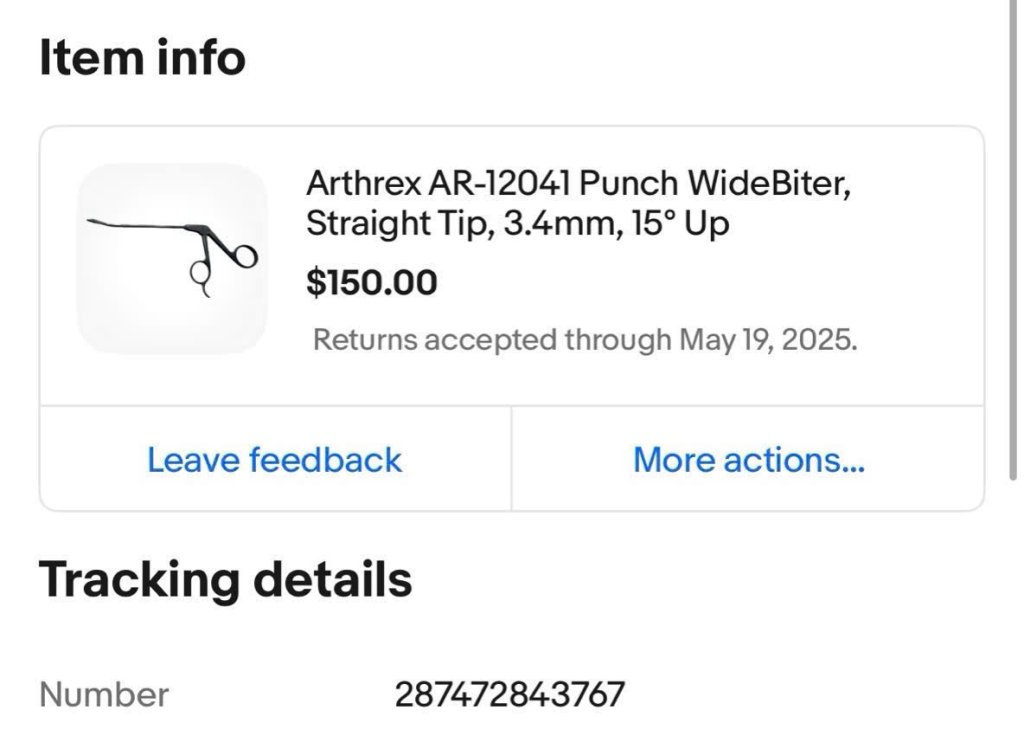The height and width of the screenshot is (736, 1024).
Task: Click the Item info heading
Action: coord(142,57)
